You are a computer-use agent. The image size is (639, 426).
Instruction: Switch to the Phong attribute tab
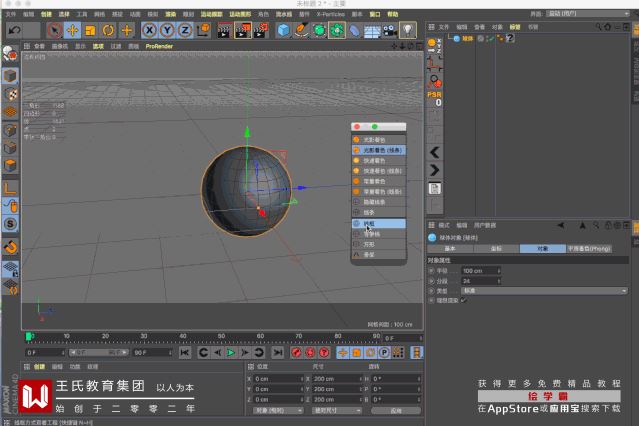point(589,249)
